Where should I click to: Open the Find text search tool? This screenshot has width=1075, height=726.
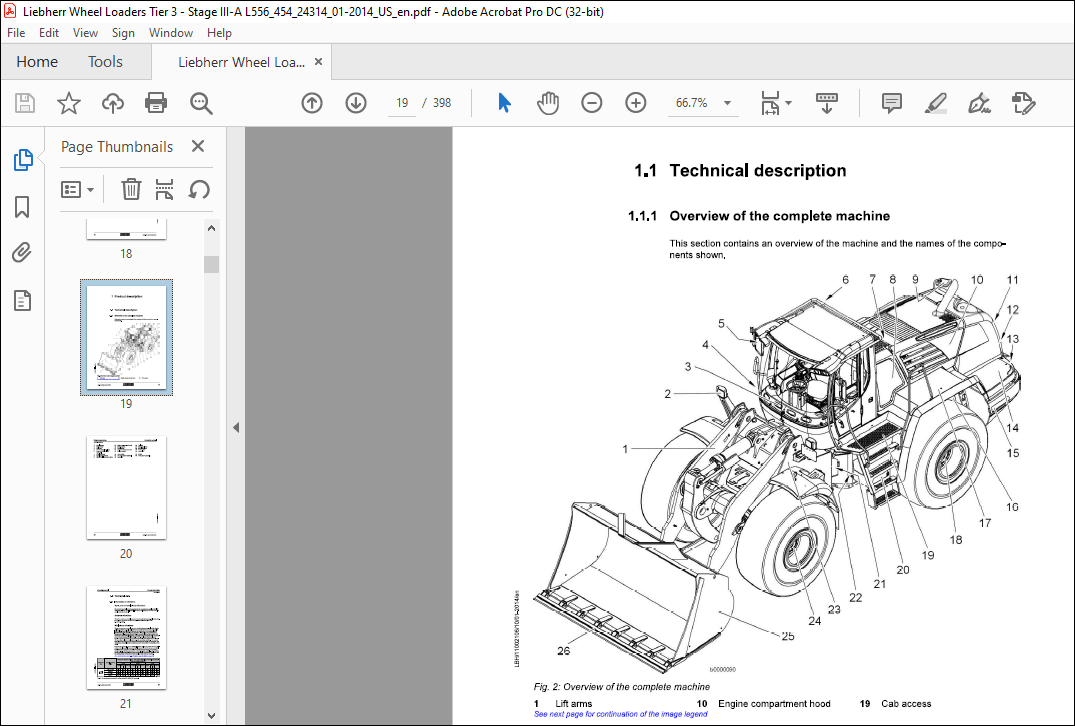point(201,104)
